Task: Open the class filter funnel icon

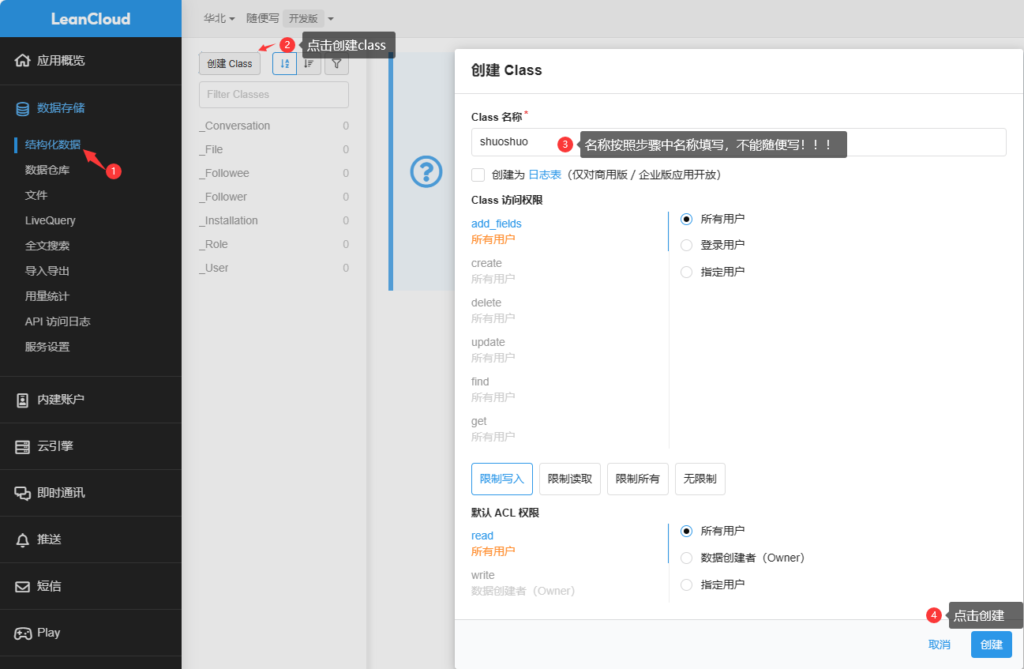Action: [x=337, y=63]
